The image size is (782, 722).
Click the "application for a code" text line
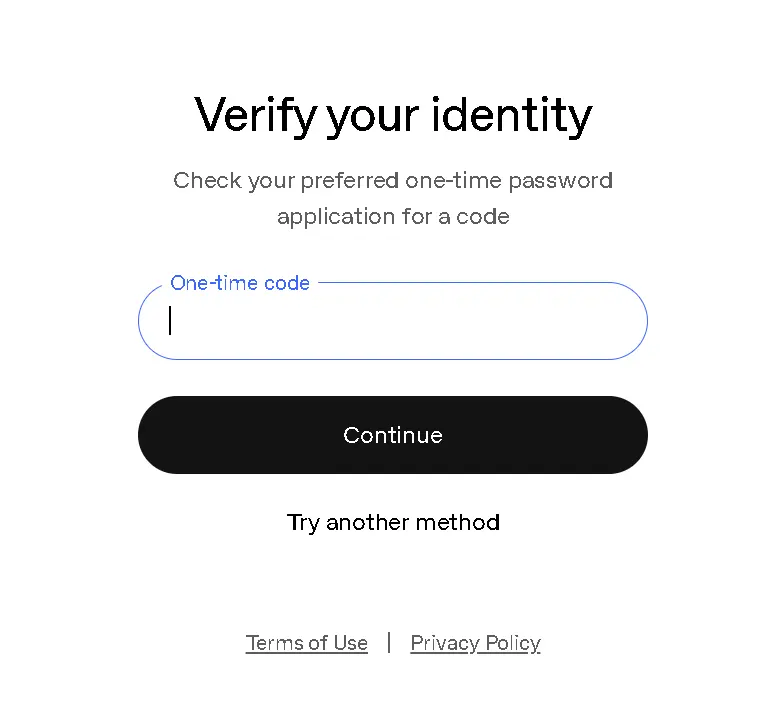pos(393,217)
